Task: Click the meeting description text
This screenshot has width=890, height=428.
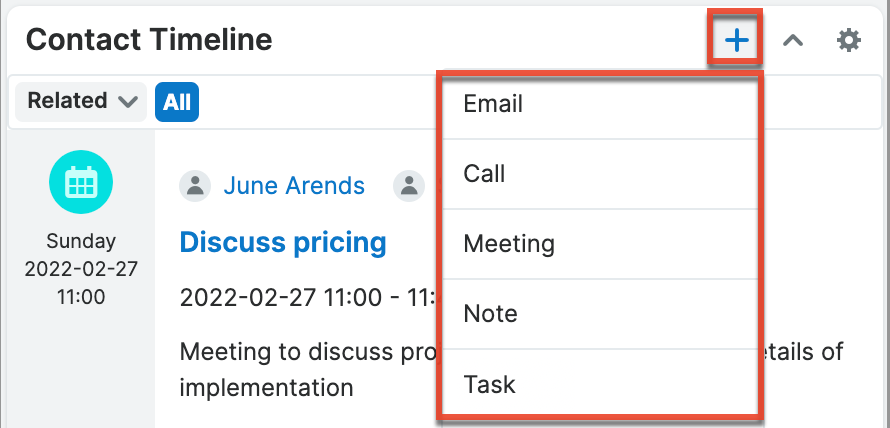Action: pyautogui.click(x=300, y=352)
